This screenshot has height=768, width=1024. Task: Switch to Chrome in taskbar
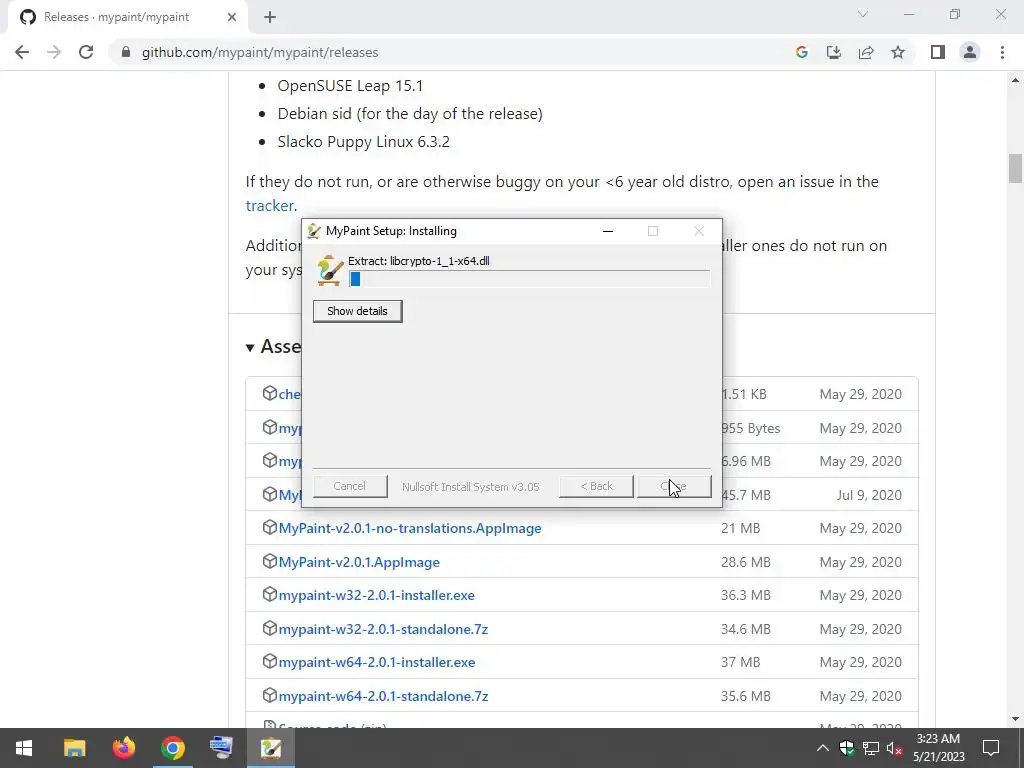pos(172,748)
